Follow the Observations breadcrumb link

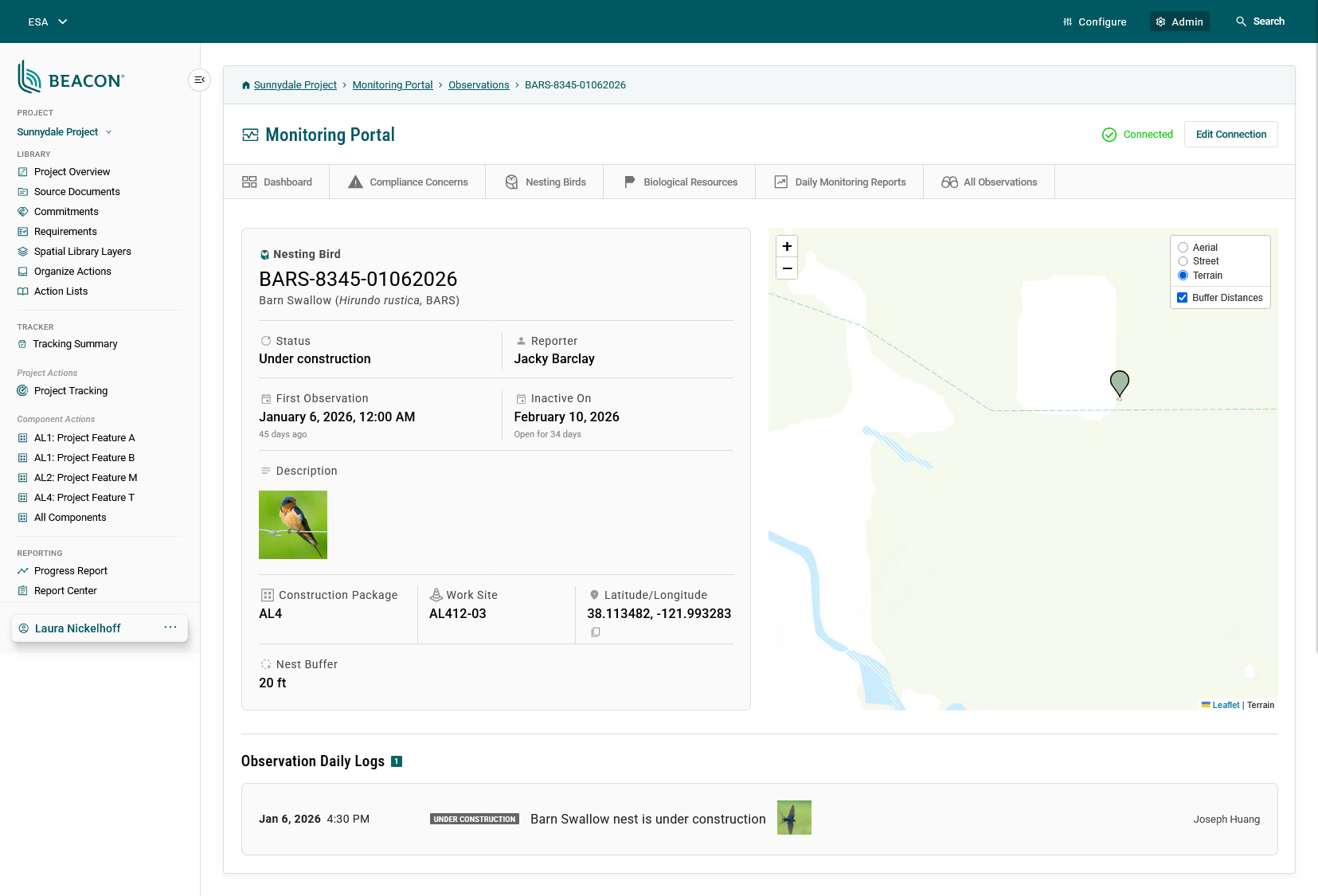479,85
